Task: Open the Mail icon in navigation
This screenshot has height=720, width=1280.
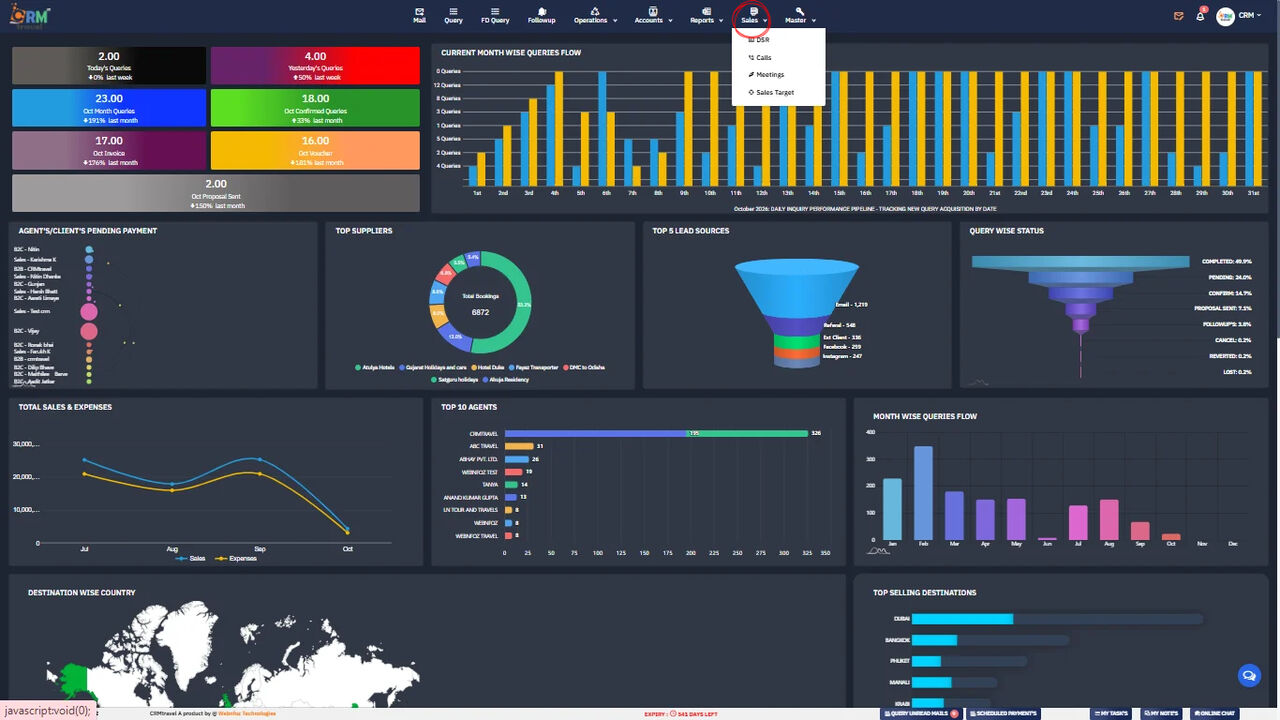Action: 419,15
